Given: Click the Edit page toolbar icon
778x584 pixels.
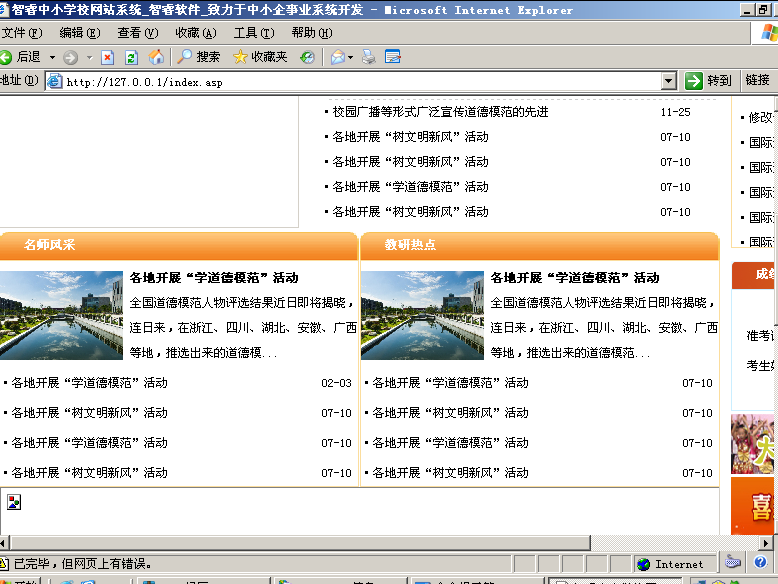Looking at the screenshot, I should (x=392, y=57).
